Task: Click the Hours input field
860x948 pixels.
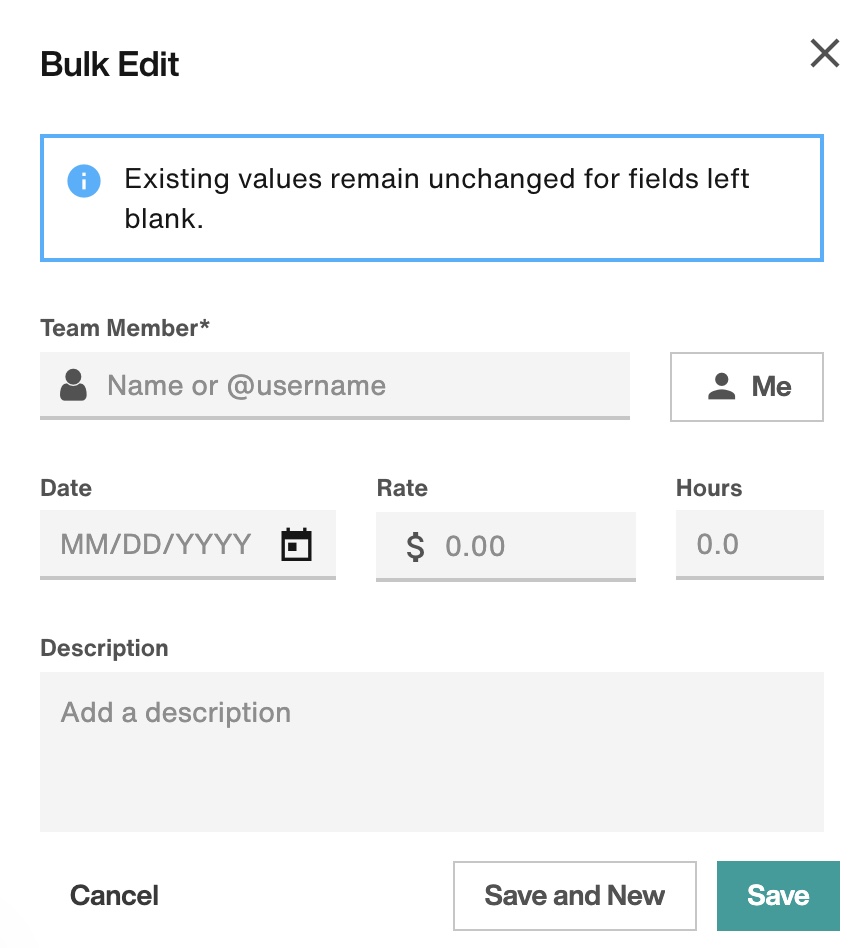Action: click(x=749, y=545)
